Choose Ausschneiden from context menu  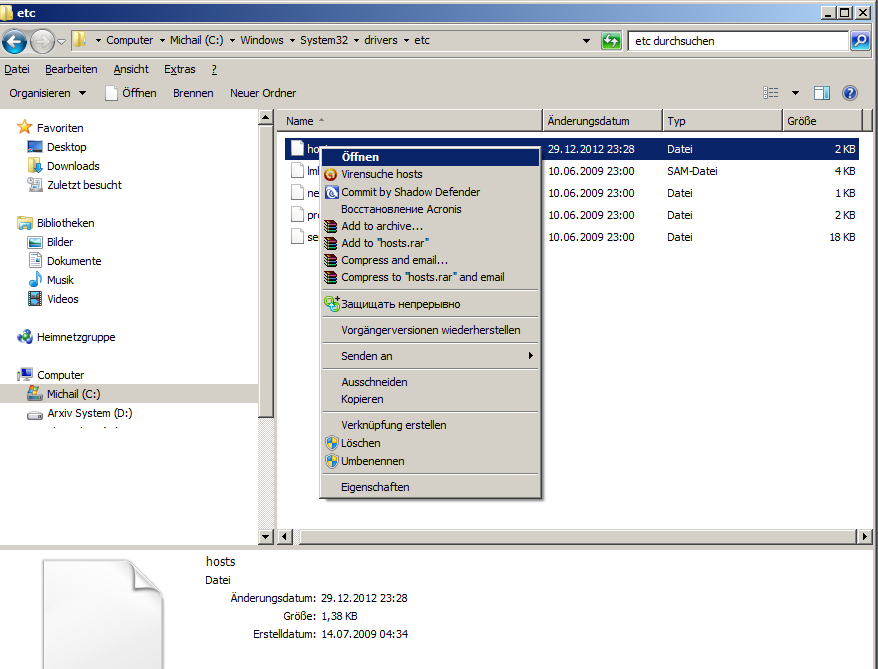pos(430,382)
